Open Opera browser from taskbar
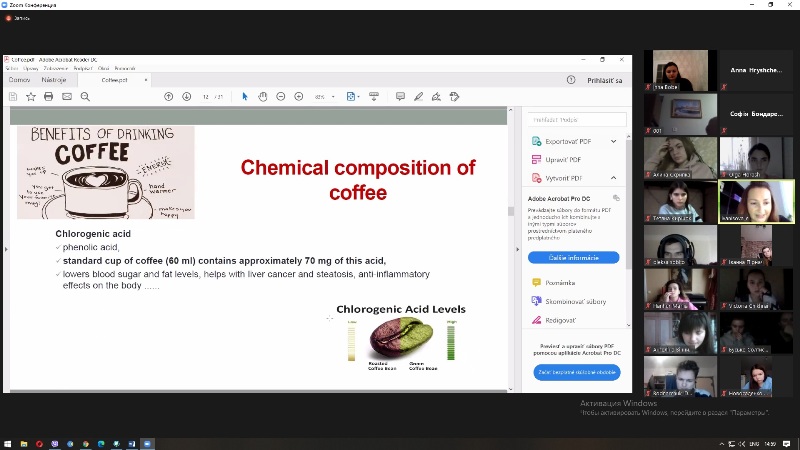Screen dimensions: 800x450 coord(39,444)
